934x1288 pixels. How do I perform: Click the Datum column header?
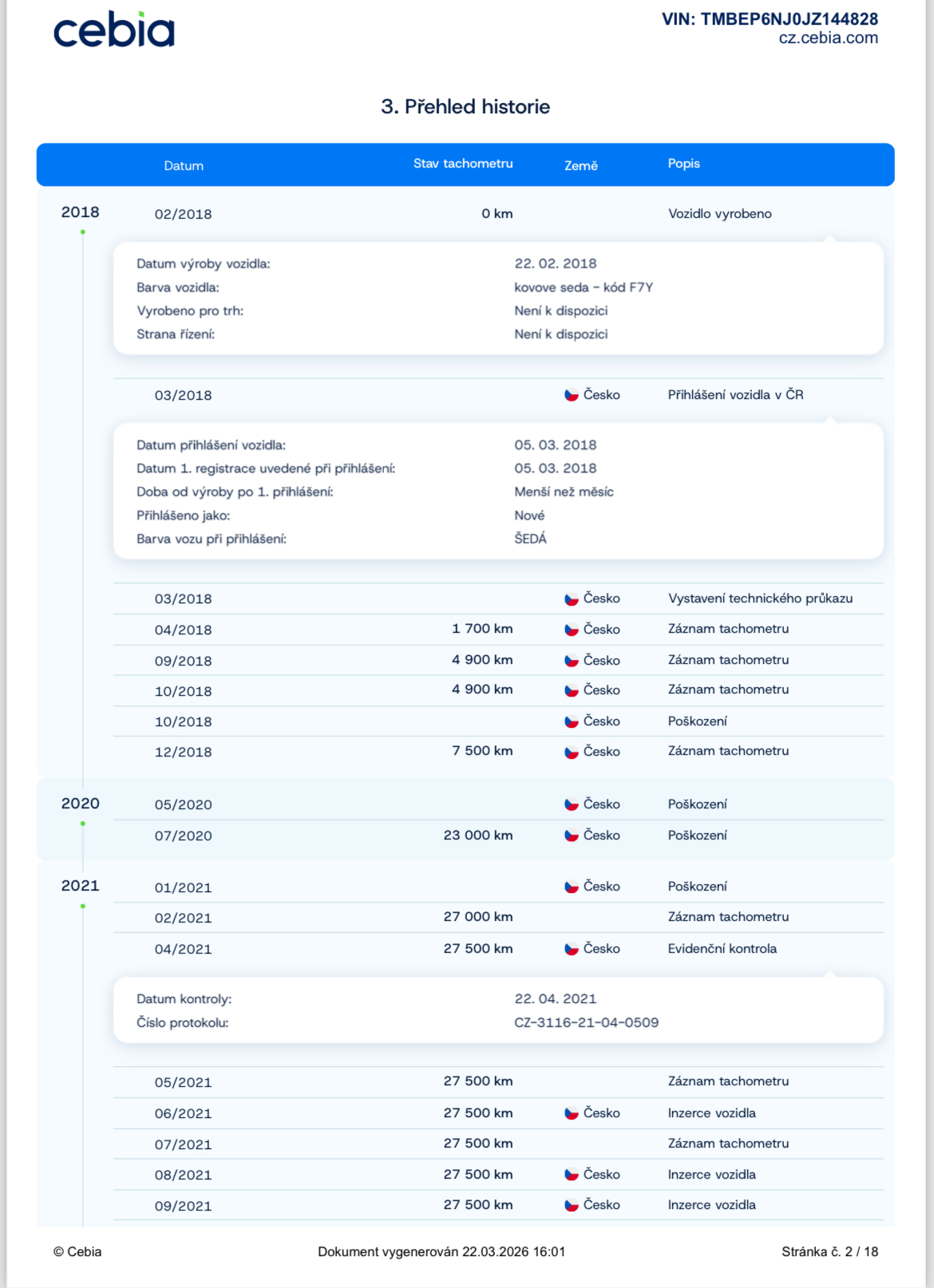tap(184, 166)
